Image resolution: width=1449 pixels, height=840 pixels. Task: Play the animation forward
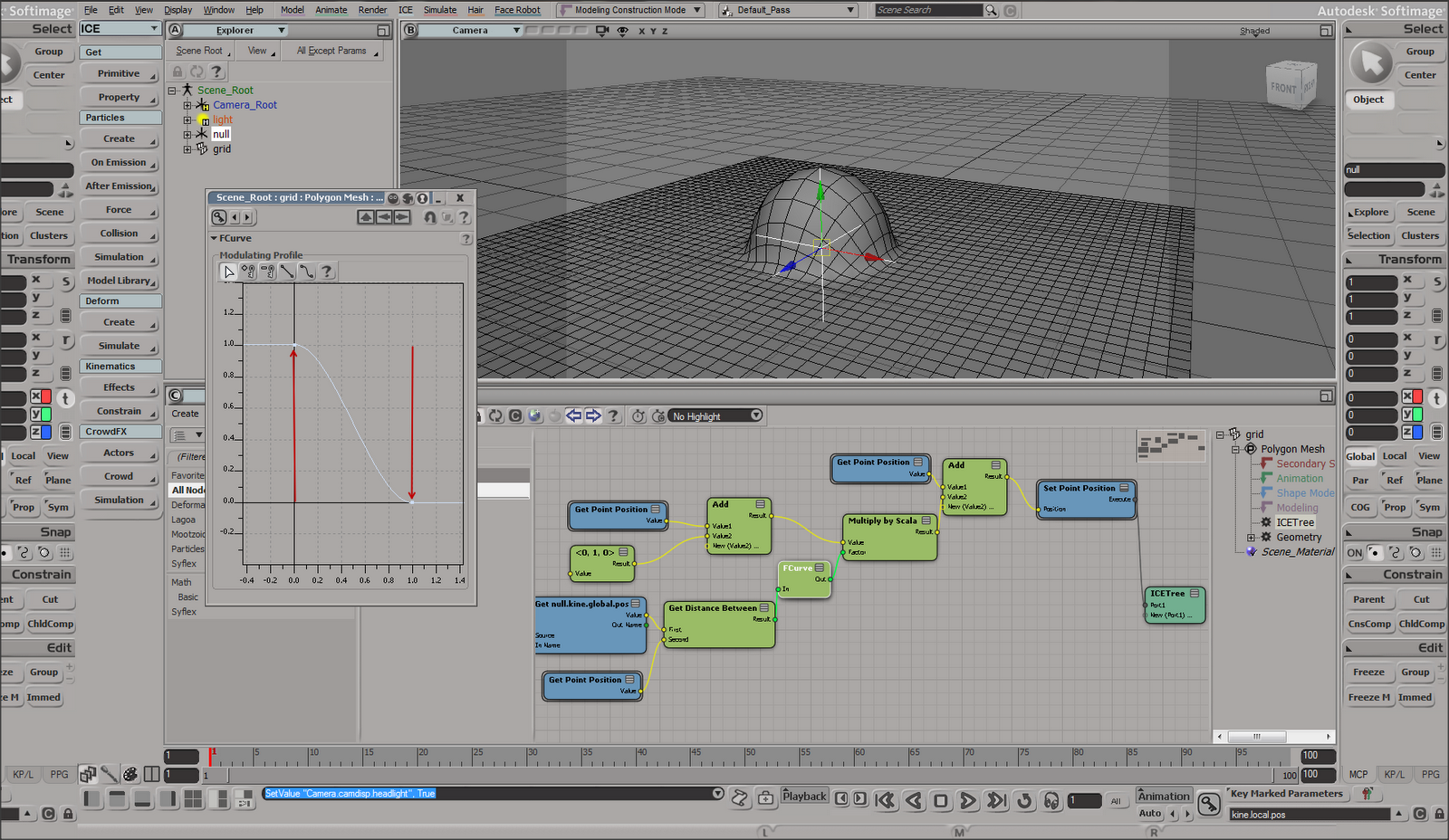pos(968,800)
